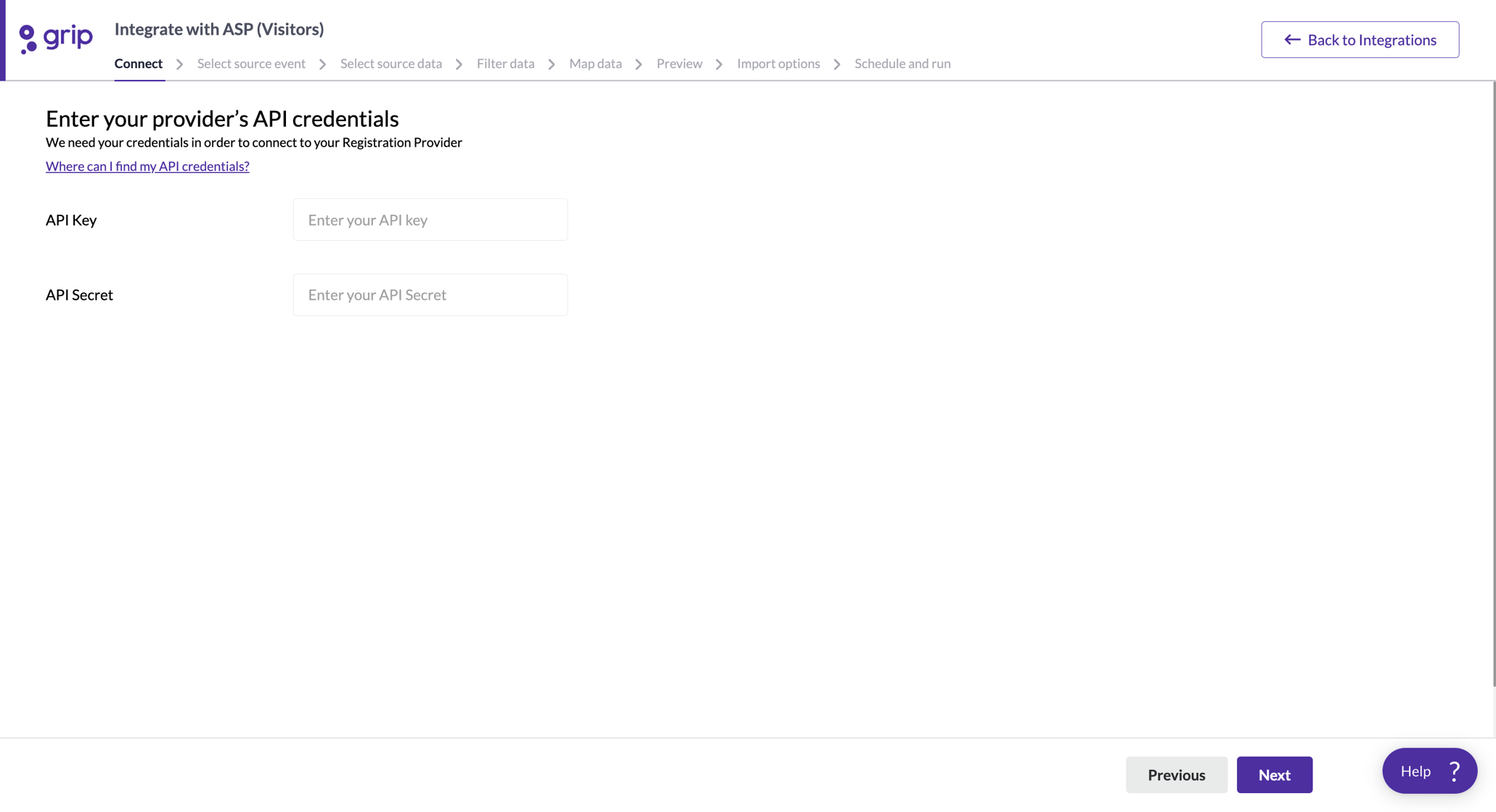Switch to the Filter data step
1496x812 pixels.
(x=505, y=64)
